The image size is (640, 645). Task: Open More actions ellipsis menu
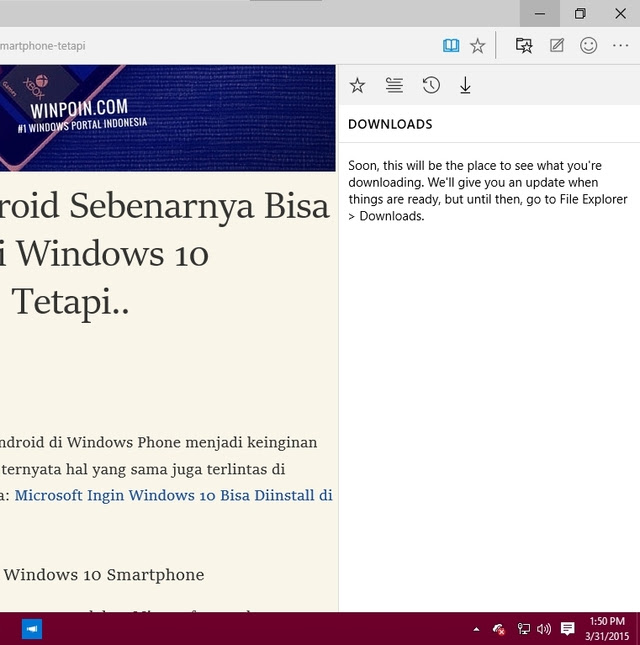[x=620, y=46]
